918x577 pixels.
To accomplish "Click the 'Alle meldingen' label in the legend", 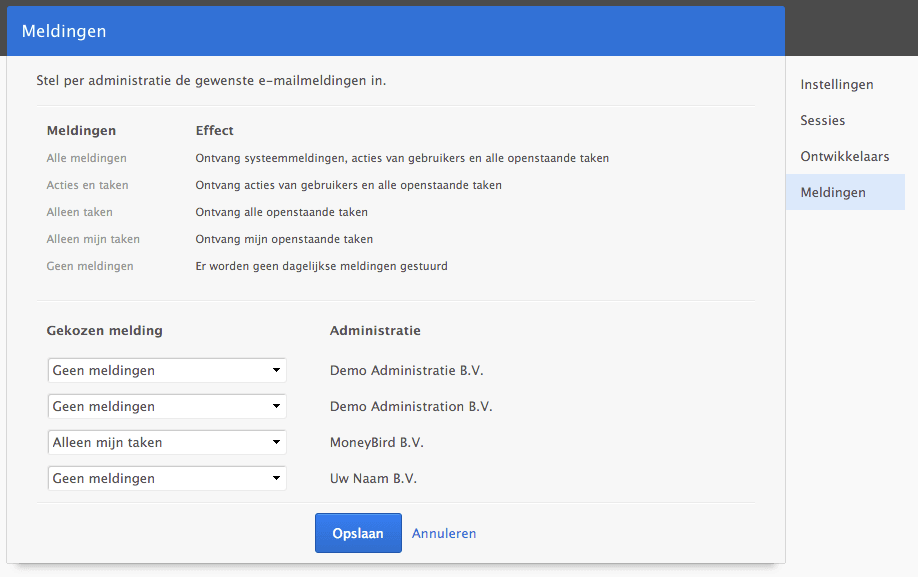I will pyautogui.click(x=87, y=158).
